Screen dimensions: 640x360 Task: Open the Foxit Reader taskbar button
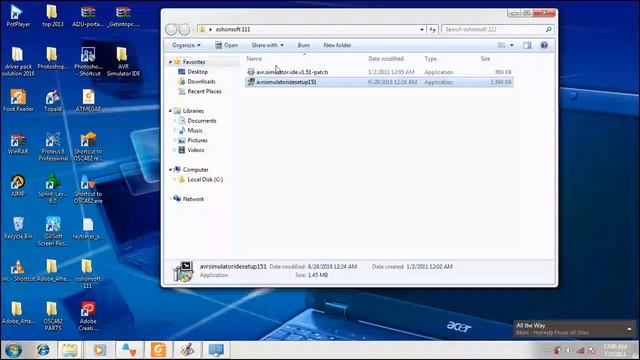158,350
